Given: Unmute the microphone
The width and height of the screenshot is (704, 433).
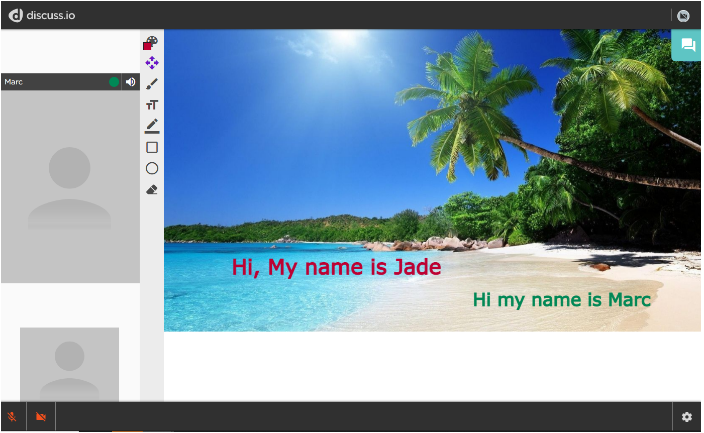Looking at the screenshot, I should click(13, 417).
